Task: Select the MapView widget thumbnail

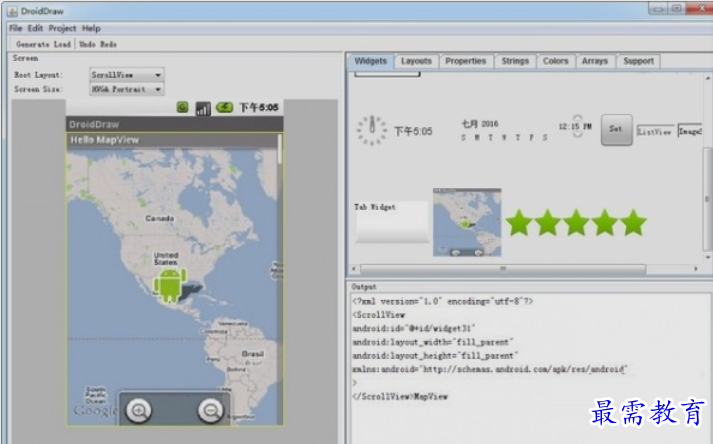Action: tap(467, 222)
